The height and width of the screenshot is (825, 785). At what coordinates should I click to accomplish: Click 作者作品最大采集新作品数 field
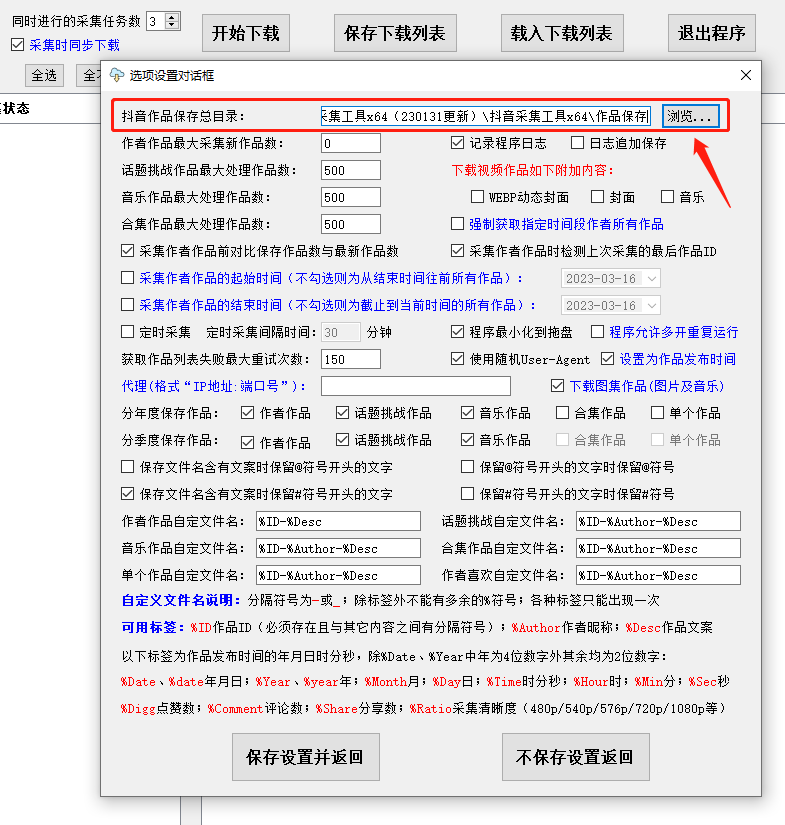351,143
